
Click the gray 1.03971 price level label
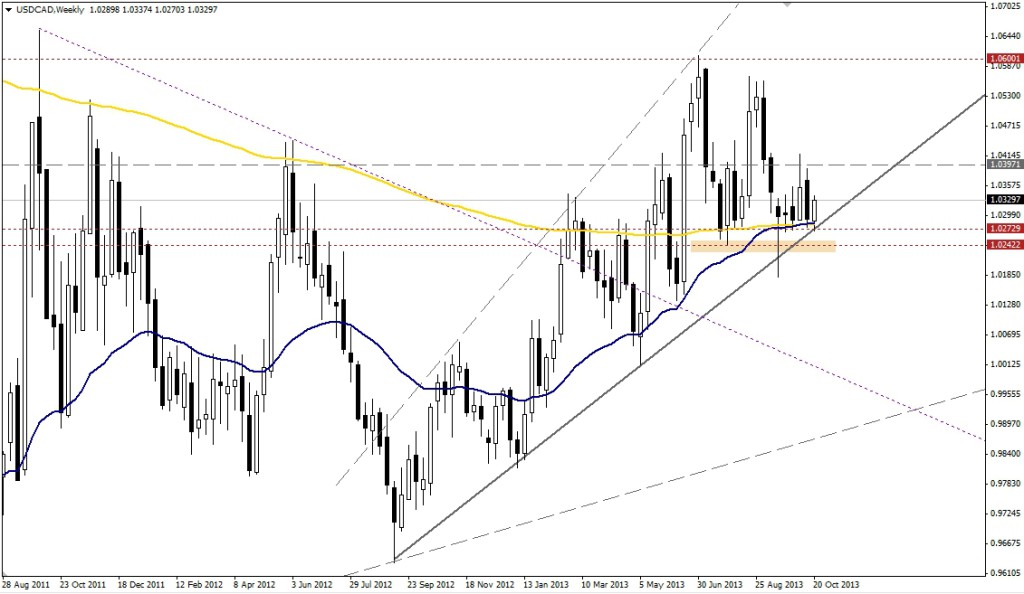tap(1003, 164)
